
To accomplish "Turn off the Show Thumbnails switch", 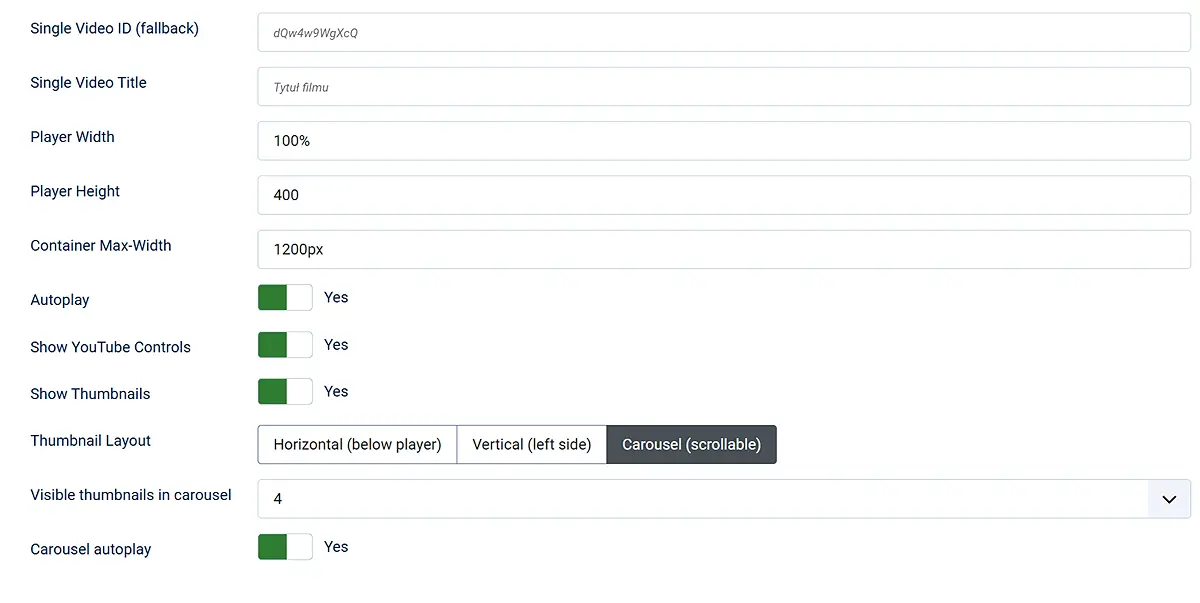I will (285, 392).
